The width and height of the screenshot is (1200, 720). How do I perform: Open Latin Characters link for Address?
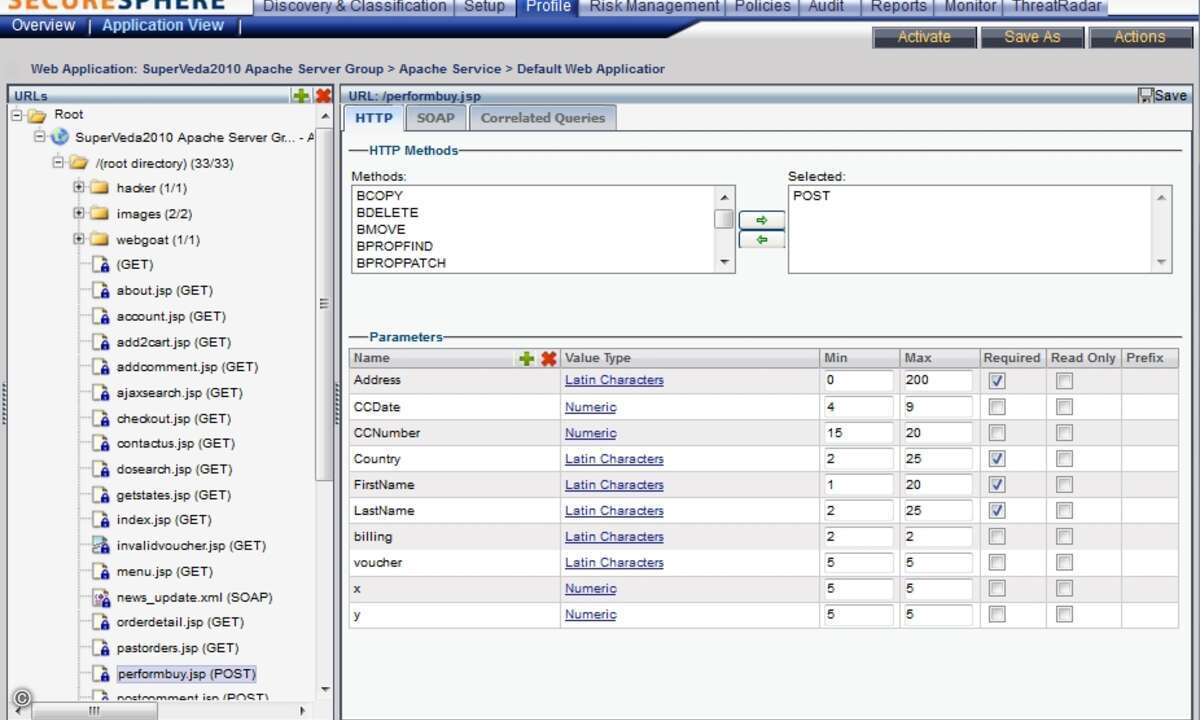point(614,380)
